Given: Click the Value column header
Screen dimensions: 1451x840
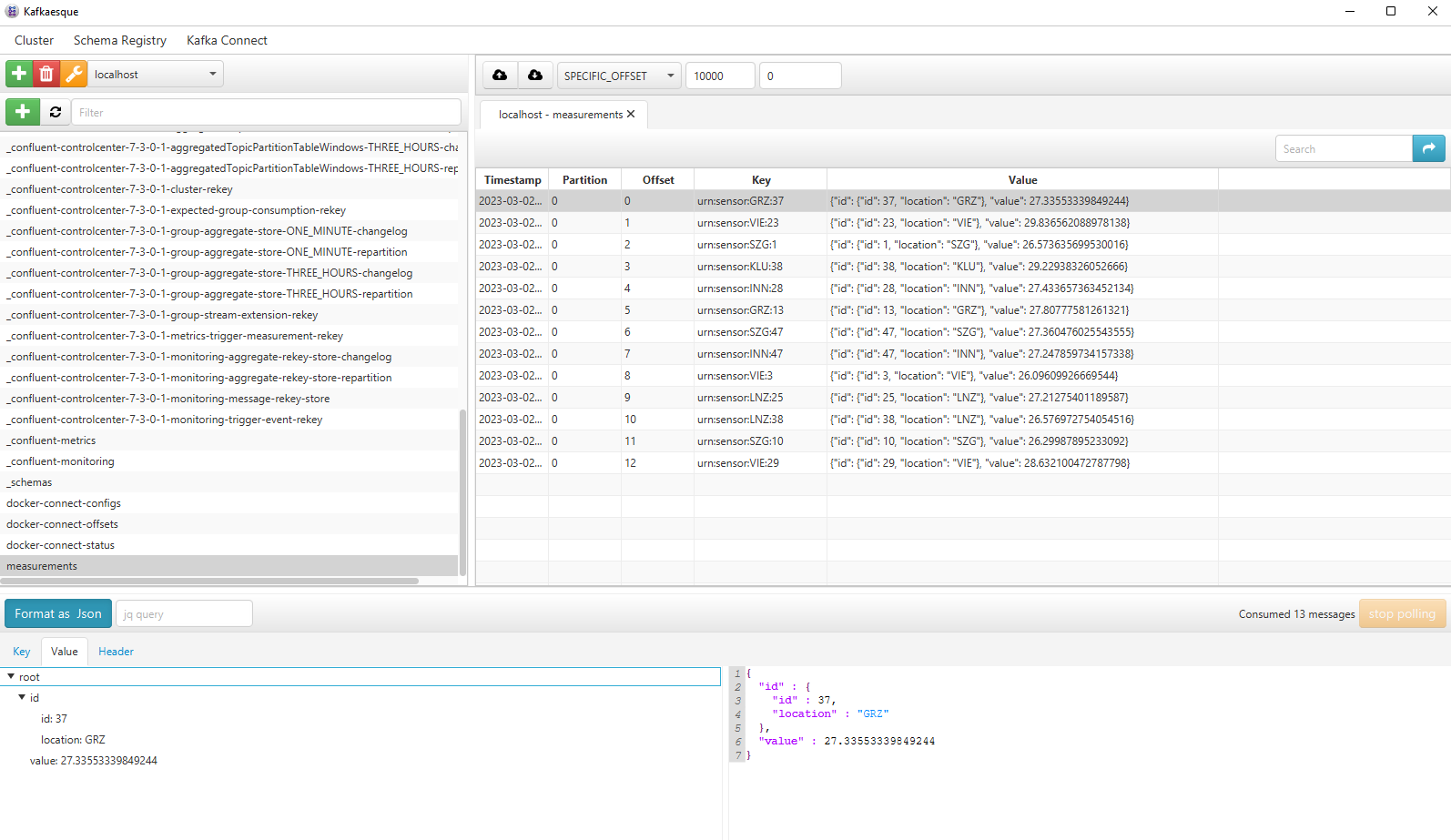Looking at the screenshot, I should (x=1022, y=179).
